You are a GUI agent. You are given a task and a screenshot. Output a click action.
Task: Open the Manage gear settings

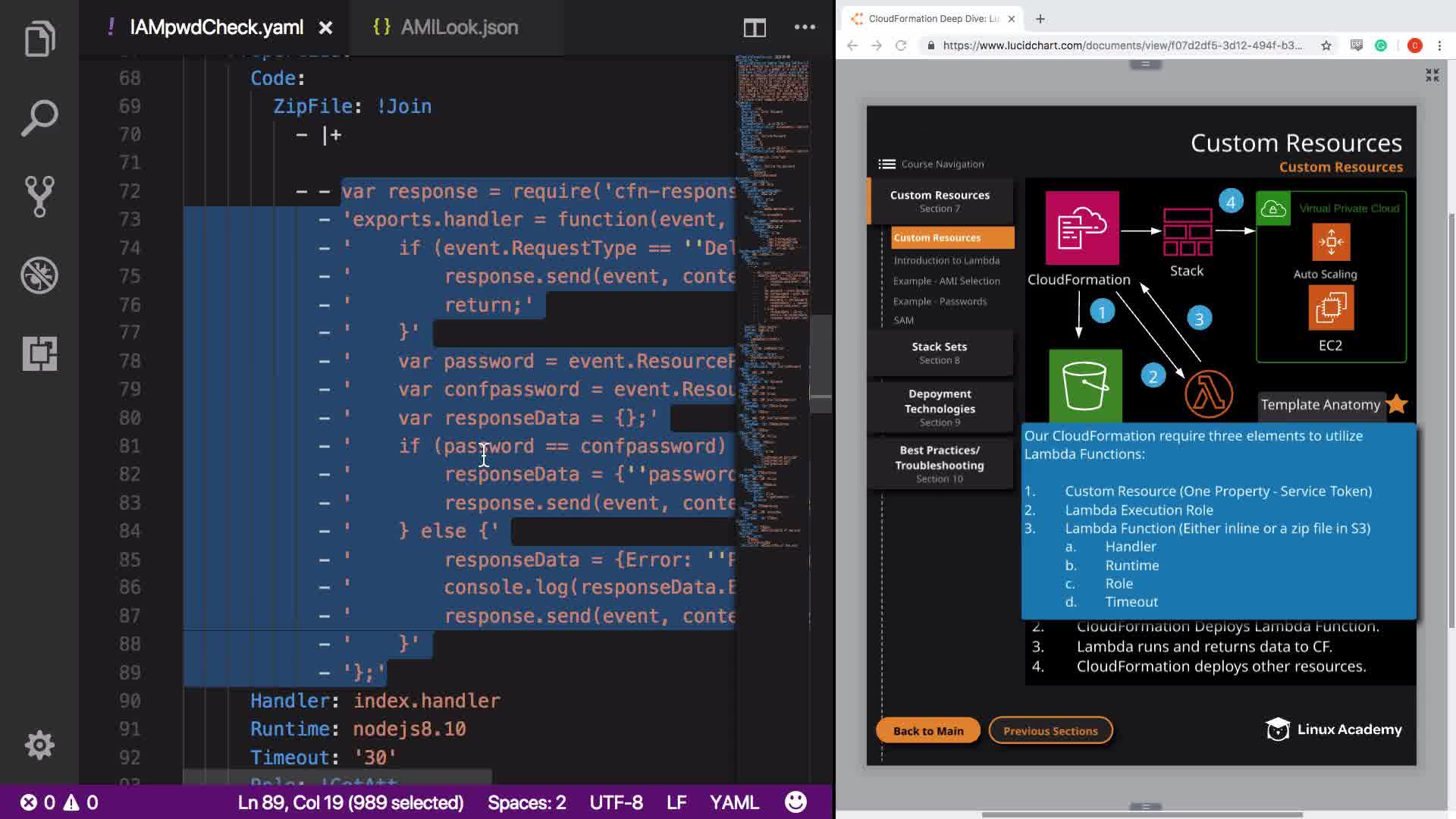tap(39, 745)
